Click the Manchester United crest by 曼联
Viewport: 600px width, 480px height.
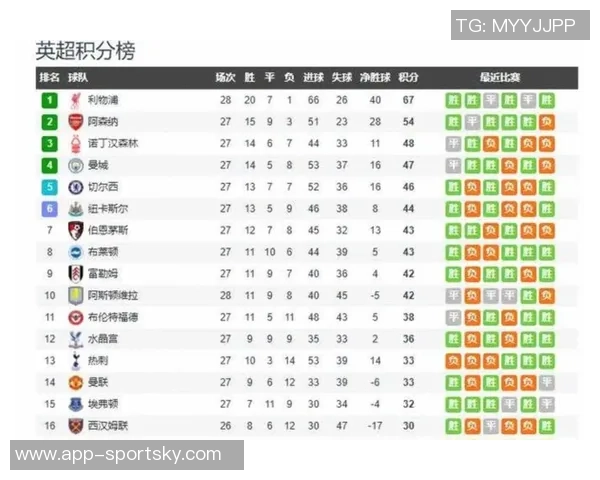(76, 382)
